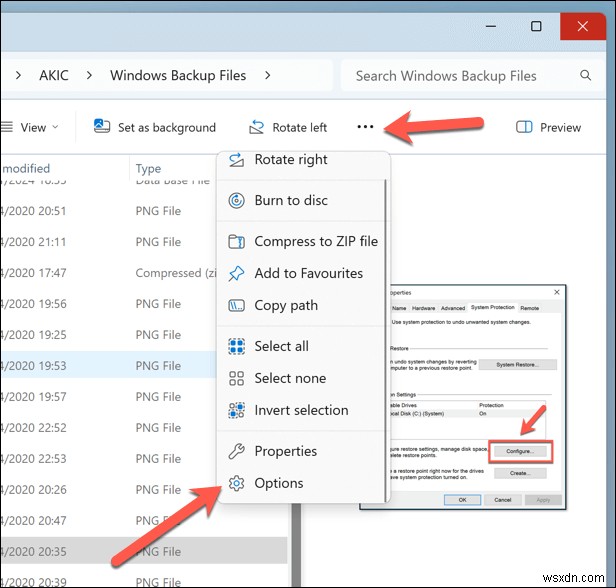Image resolution: width=616 pixels, height=588 pixels.
Task: Sort by the Type column header
Action: pyautogui.click(x=148, y=169)
